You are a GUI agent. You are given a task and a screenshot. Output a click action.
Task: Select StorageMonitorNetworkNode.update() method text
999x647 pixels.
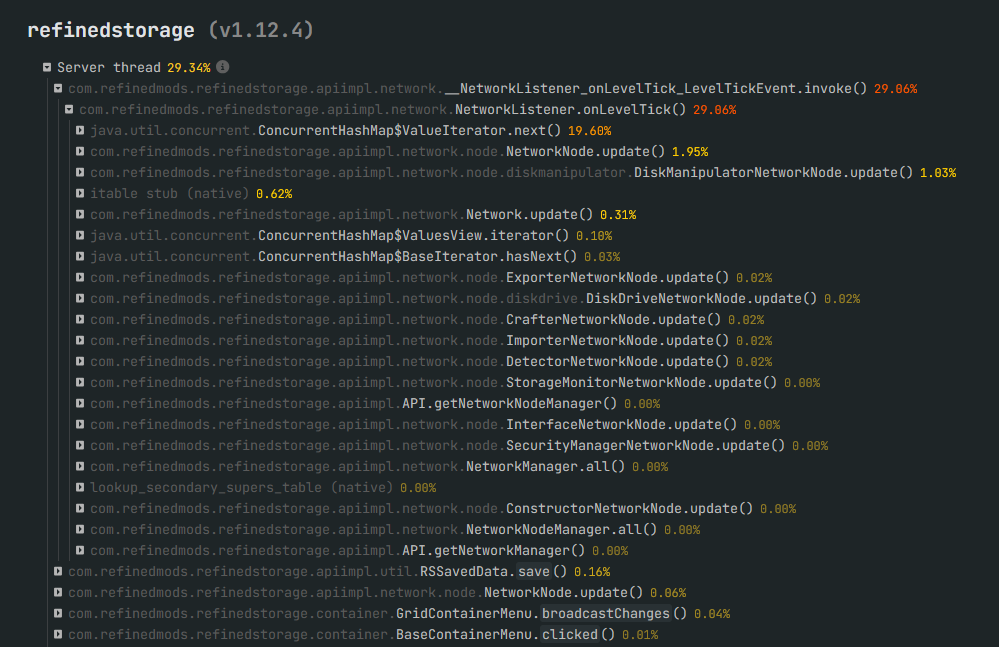642,383
